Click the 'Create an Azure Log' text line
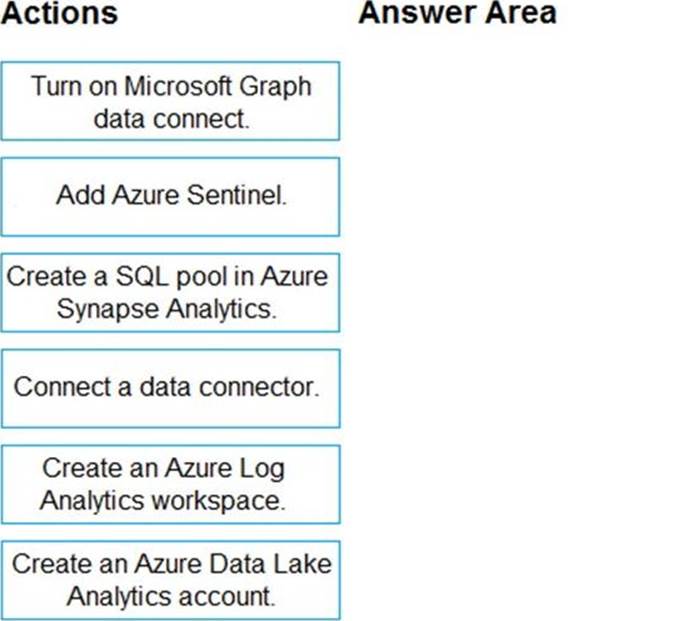The height and width of the screenshot is (621, 698). tap(164, 468)
